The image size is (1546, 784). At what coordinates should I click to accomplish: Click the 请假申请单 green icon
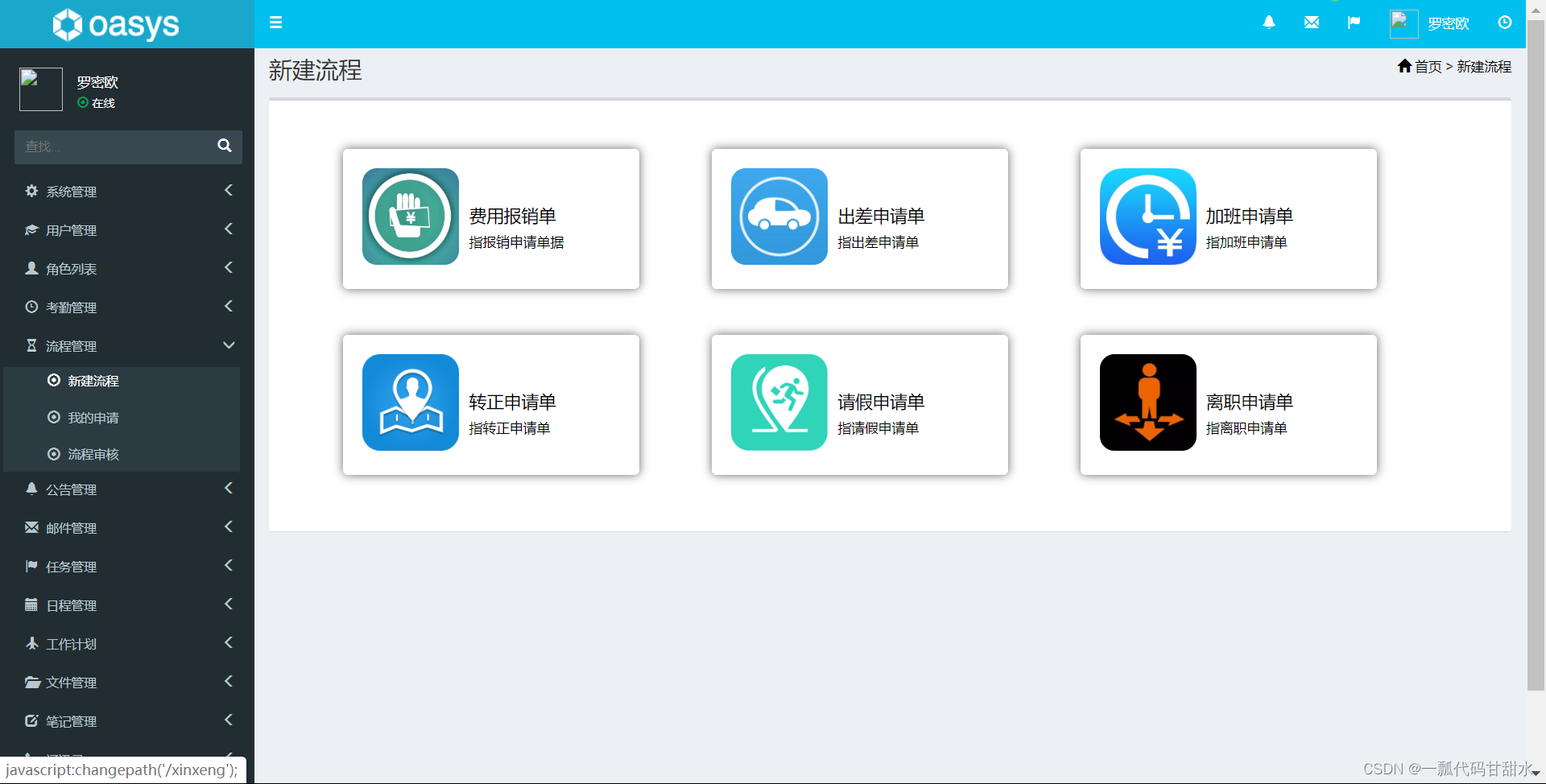pyautogui.click(x=778, y=402)
